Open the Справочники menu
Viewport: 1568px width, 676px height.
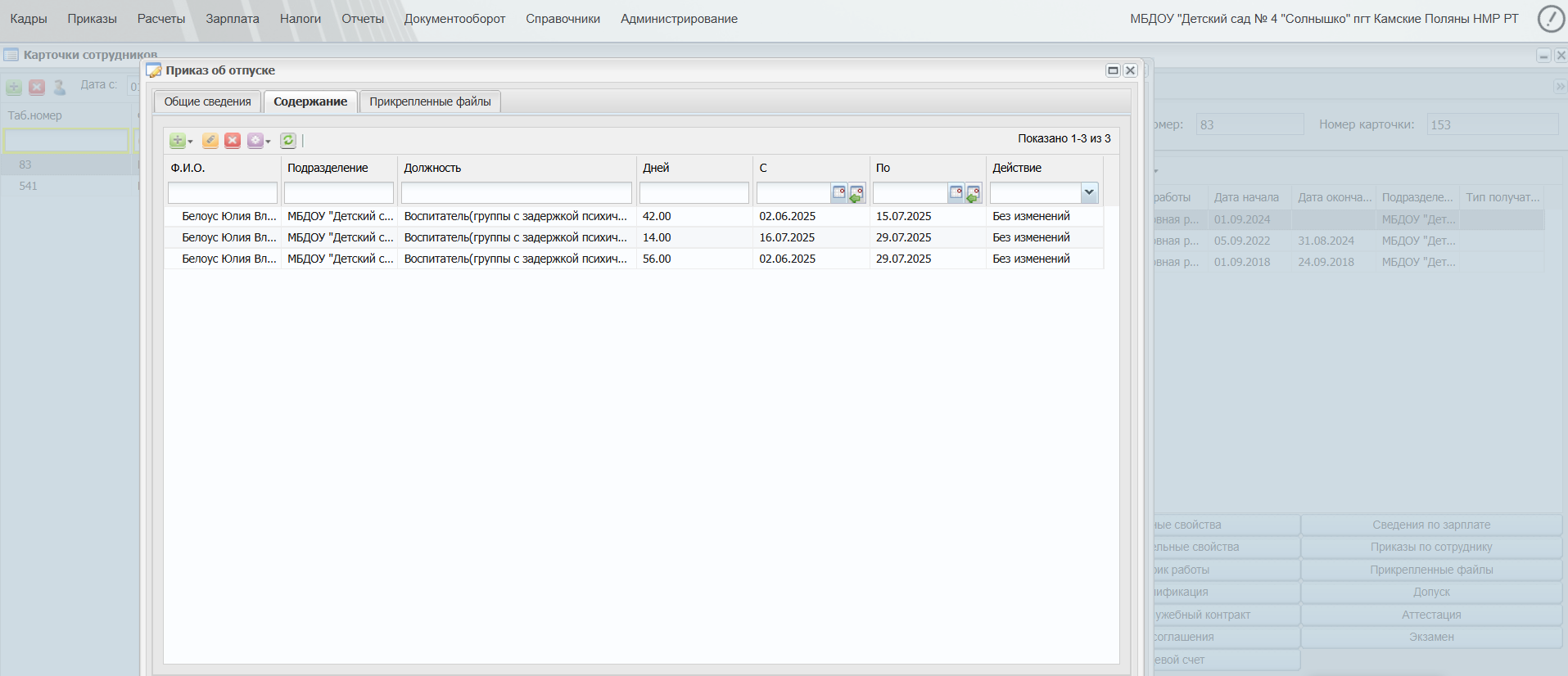tap(563, 19)
